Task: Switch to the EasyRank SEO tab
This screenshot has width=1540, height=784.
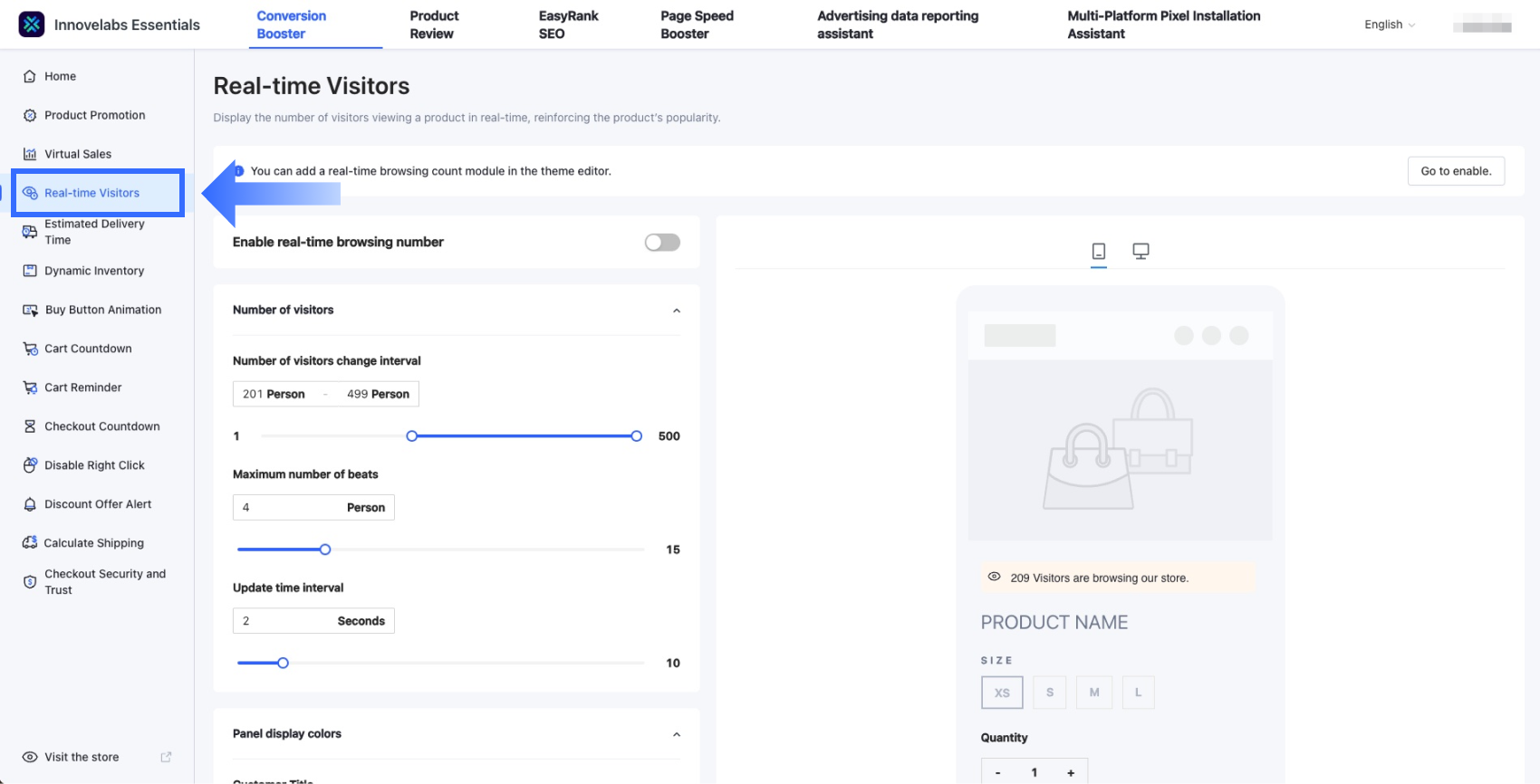Action: point(568,24)
